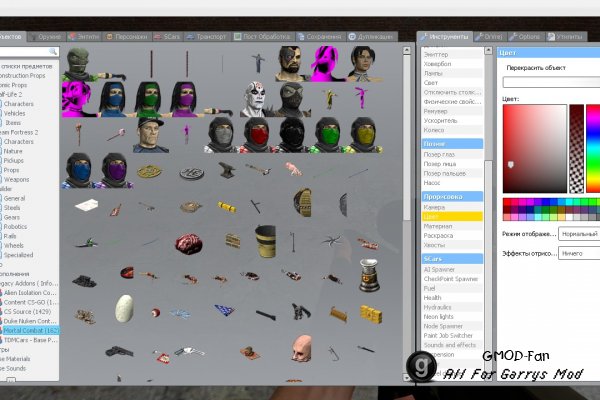The image size is (600, 400).
Task: Switch to the Транспорт tab
Action: (x=207, y=37)
